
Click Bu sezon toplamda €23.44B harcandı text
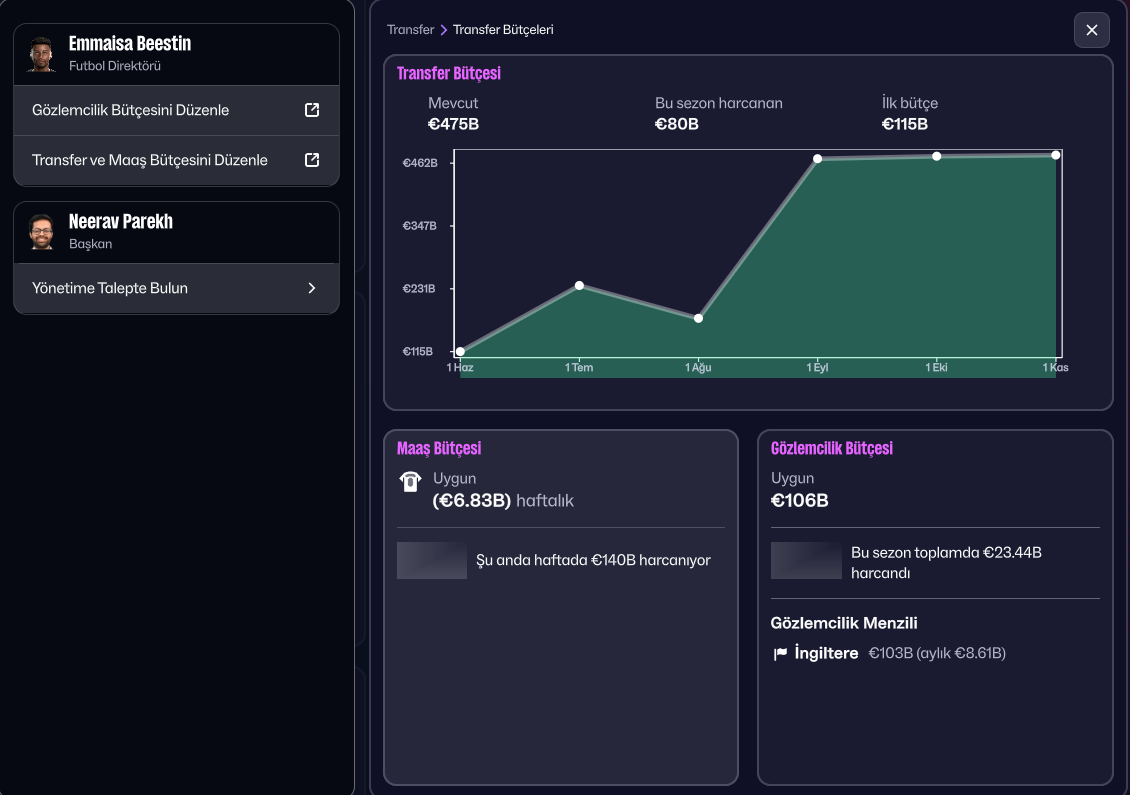[x=946, y=563]
